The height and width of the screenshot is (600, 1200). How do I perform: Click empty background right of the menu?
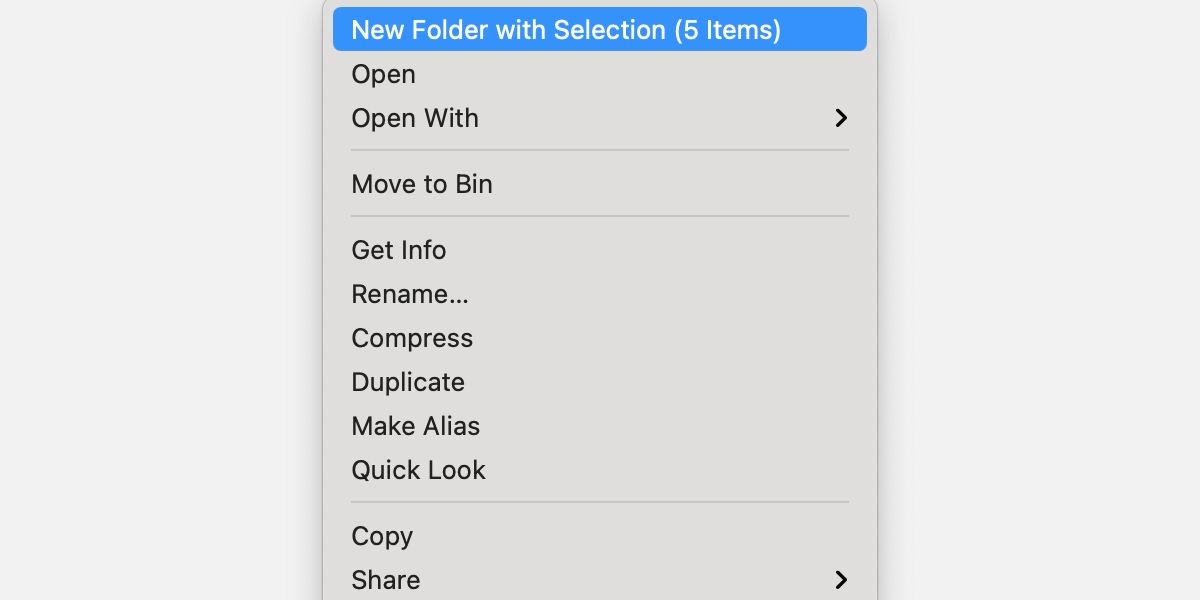tap(1040, 300)
